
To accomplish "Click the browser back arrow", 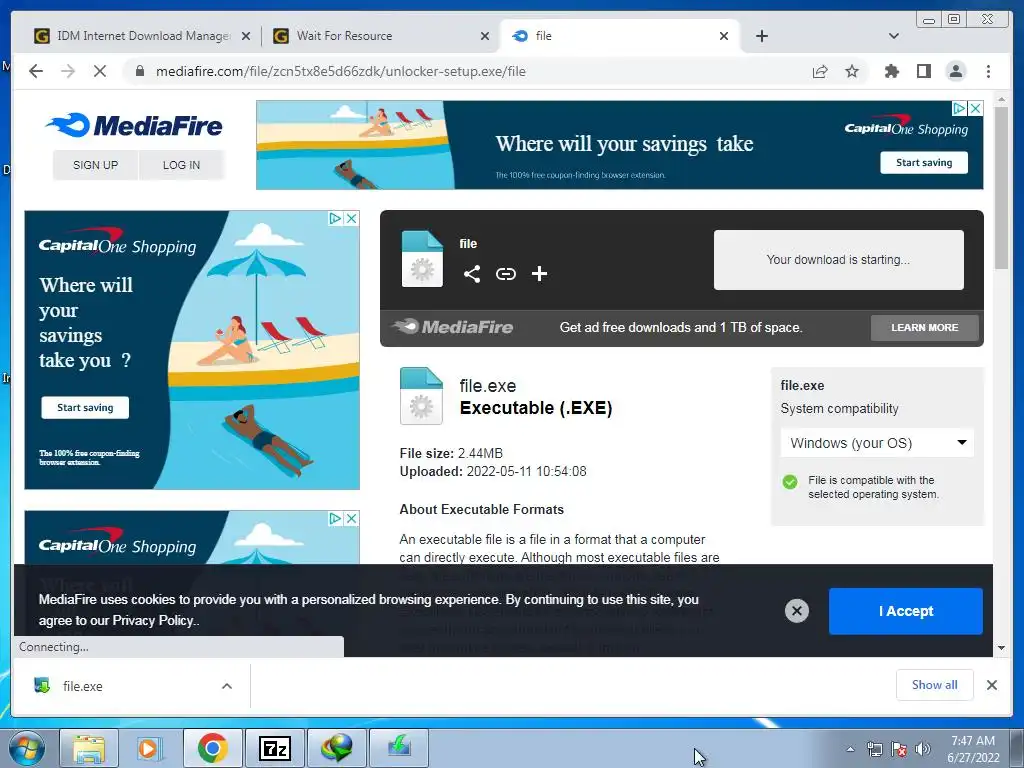I will [x=36, y=71].
